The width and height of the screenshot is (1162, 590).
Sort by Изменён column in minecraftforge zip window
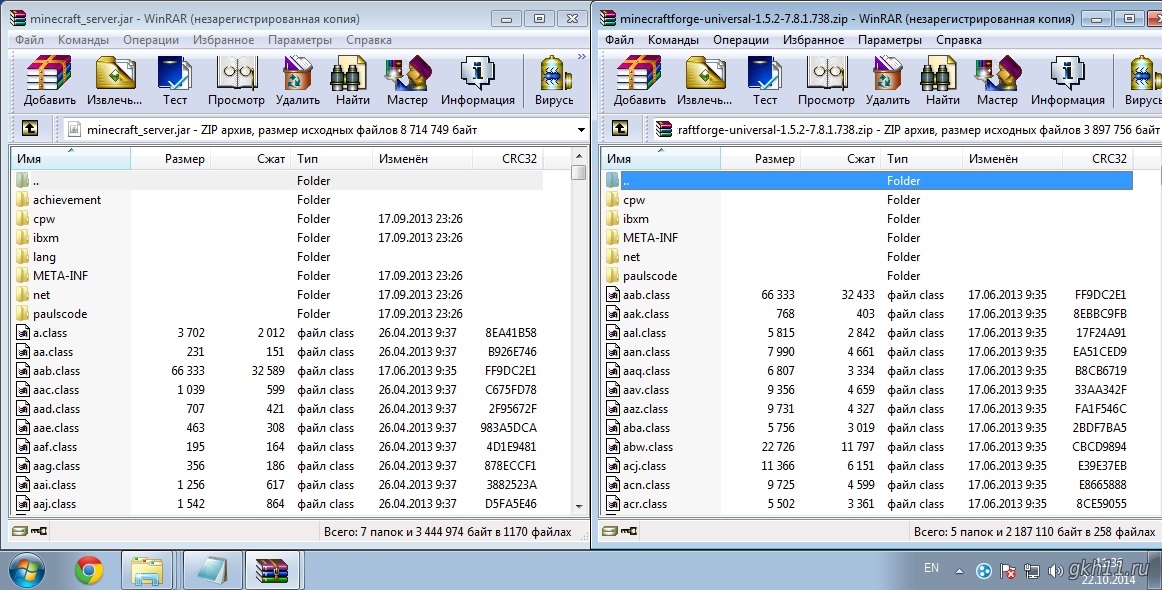(x=1012, y=159)
